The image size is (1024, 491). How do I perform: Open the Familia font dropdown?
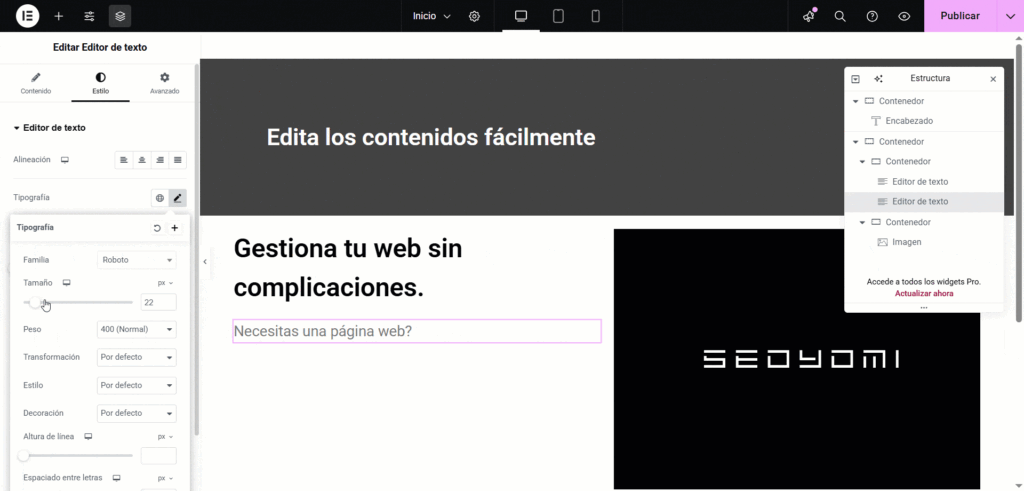coord(137,260)
